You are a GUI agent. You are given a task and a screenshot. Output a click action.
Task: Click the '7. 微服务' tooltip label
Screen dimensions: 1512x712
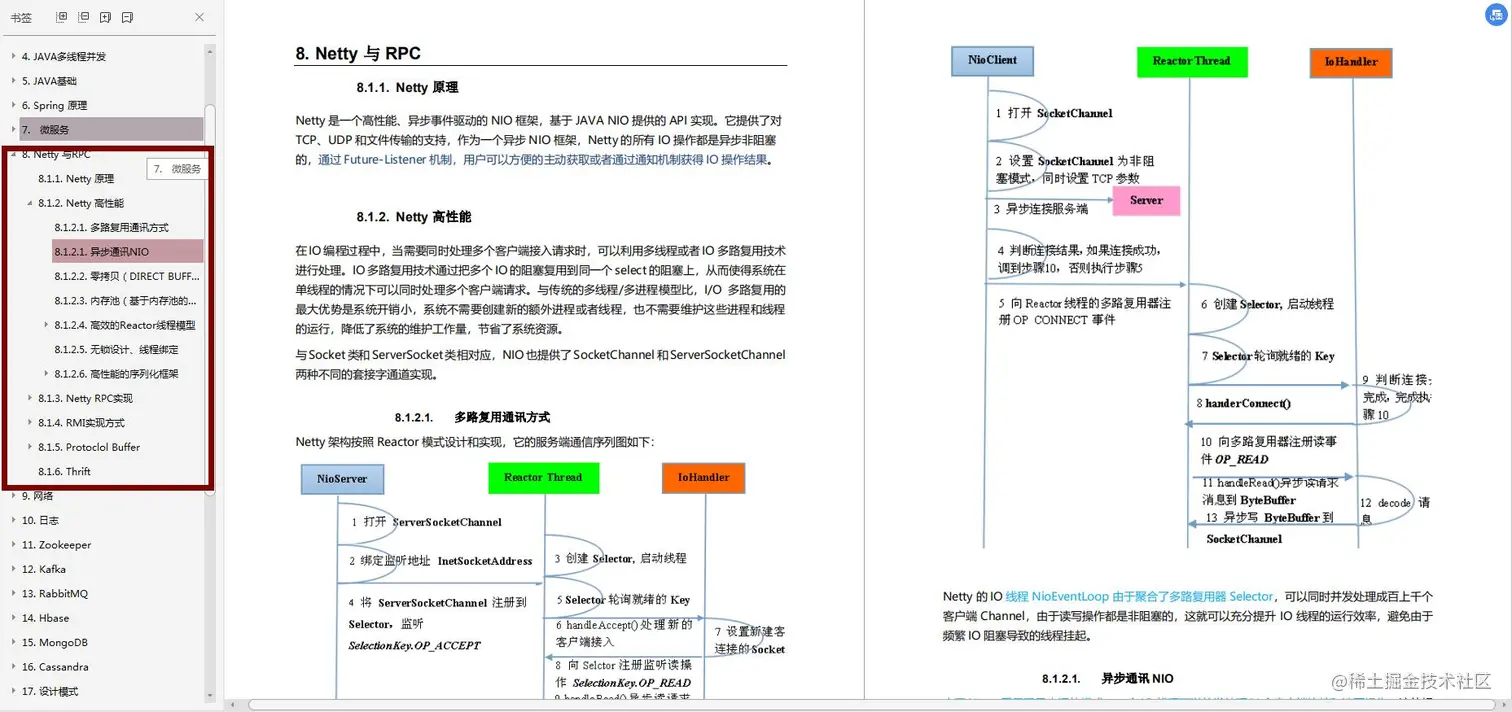(177, 169)
